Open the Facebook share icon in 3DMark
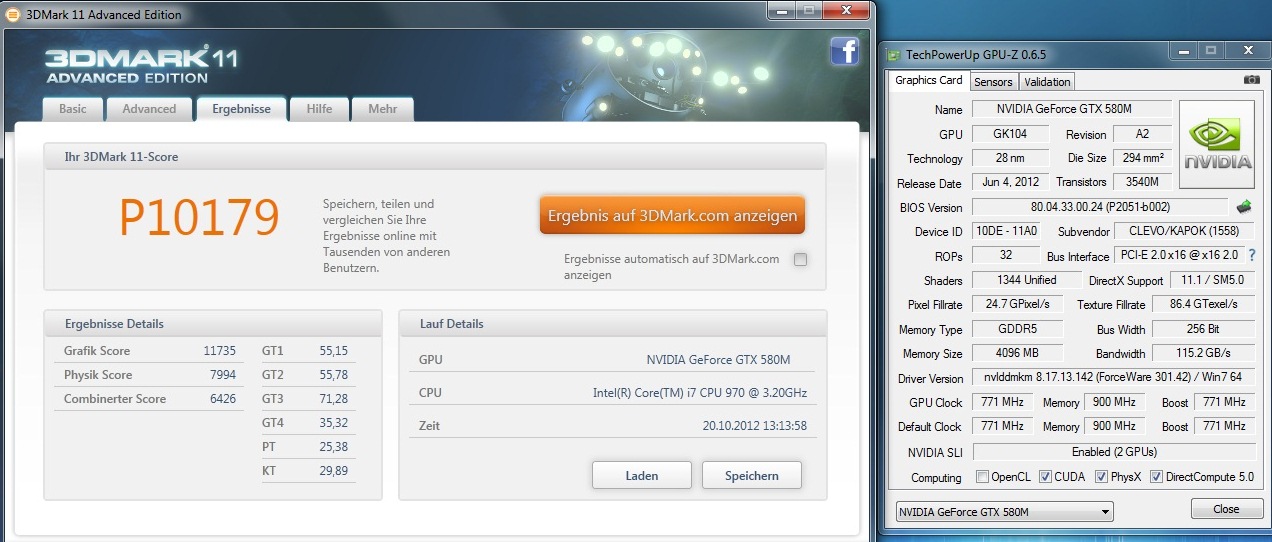This screenshot has height=542, width=1272. (x=844, y=50)
